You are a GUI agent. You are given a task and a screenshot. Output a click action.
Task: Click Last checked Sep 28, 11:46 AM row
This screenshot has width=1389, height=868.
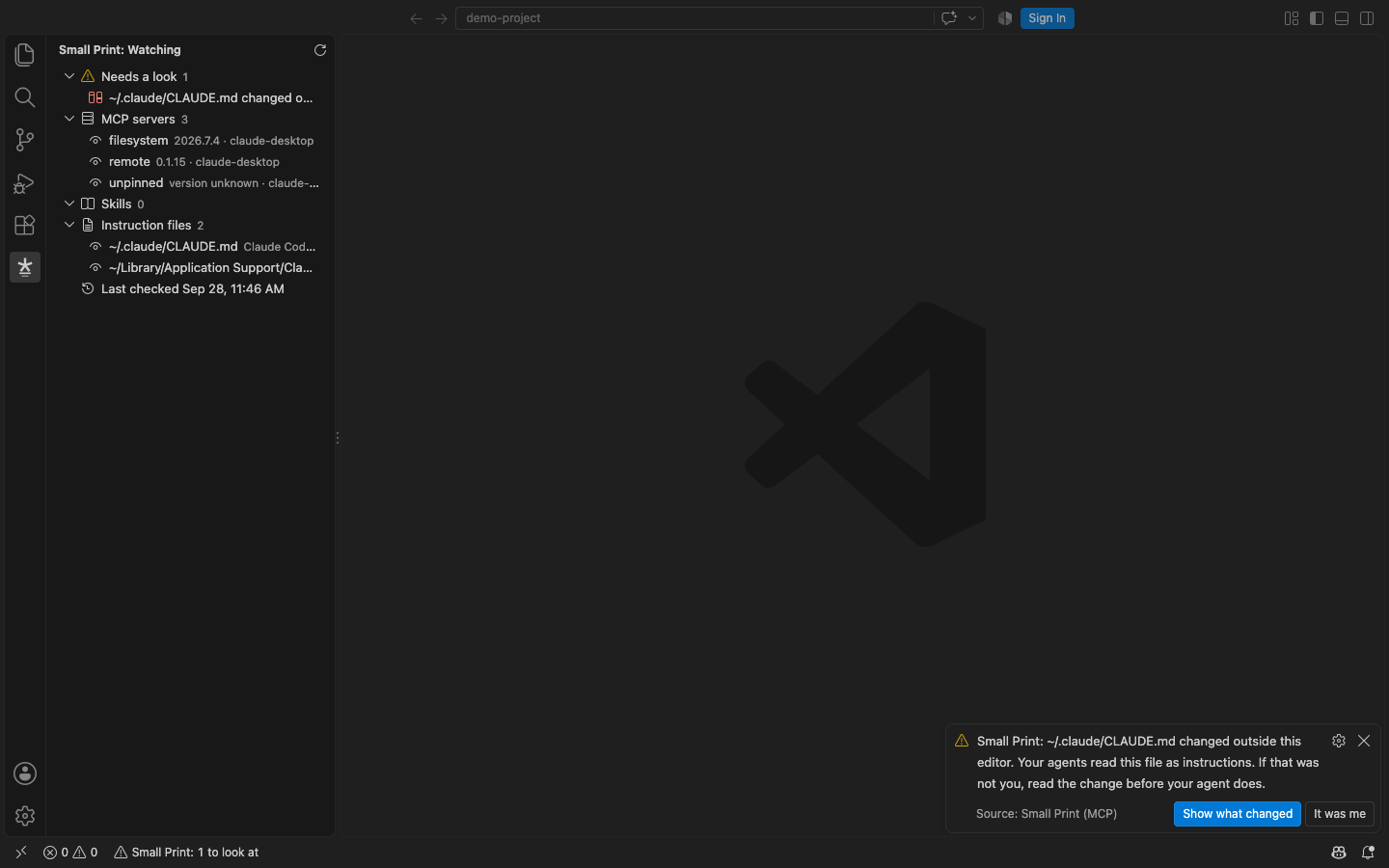pos(191,288)
